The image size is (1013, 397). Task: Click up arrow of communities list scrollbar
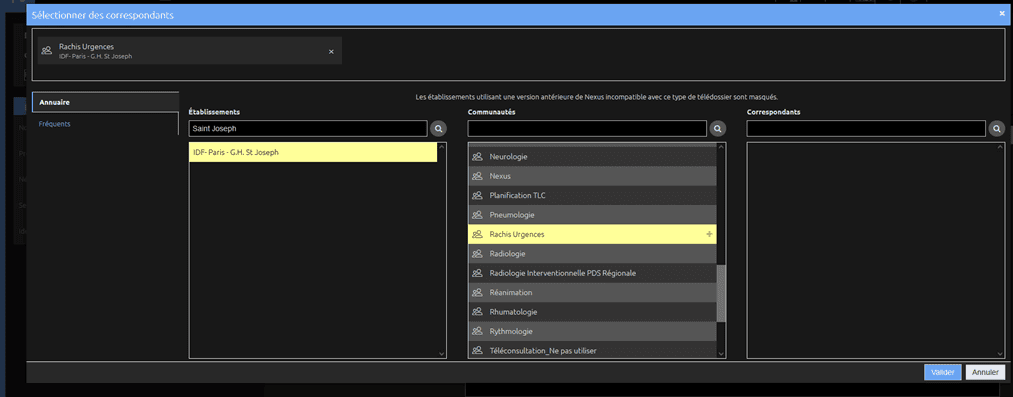point(721,147)
